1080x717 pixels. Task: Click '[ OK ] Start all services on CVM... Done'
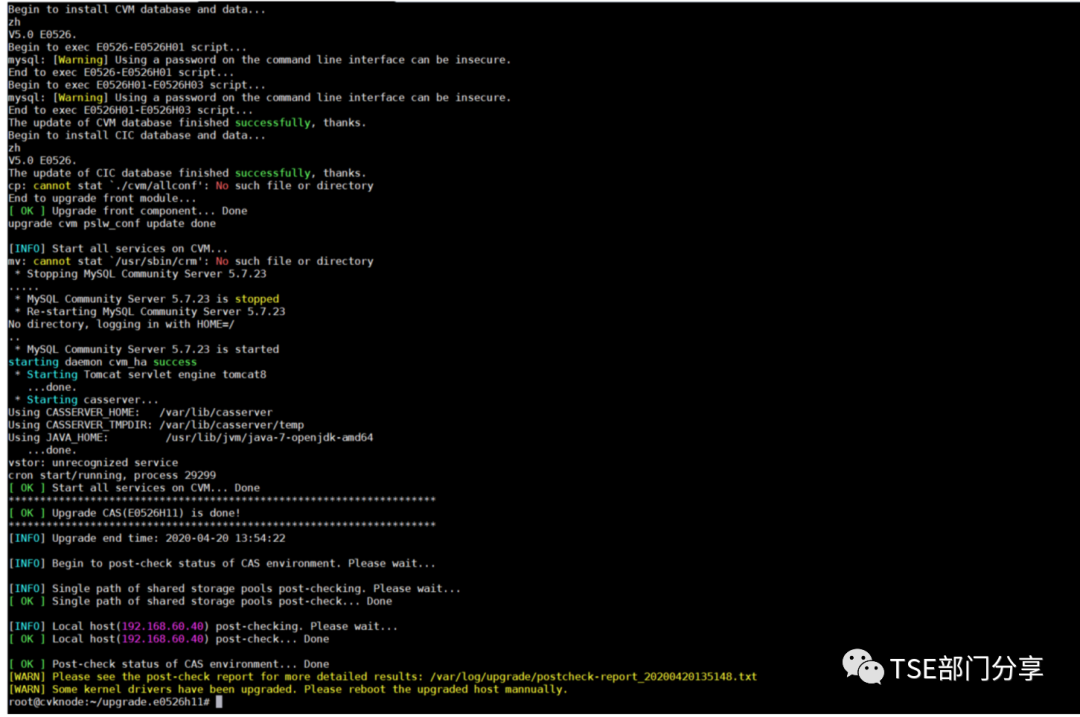tap(134, 488)
